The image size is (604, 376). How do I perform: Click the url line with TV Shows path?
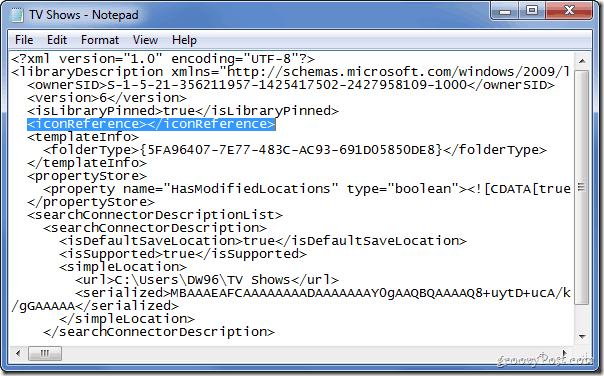[x=207, y=280]
